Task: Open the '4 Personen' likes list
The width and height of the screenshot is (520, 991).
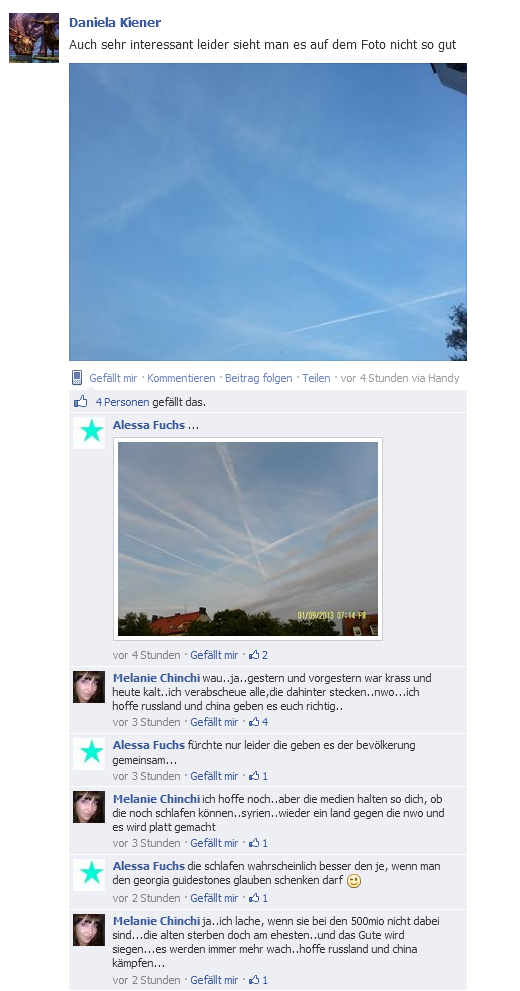Action: pos(123,402)
